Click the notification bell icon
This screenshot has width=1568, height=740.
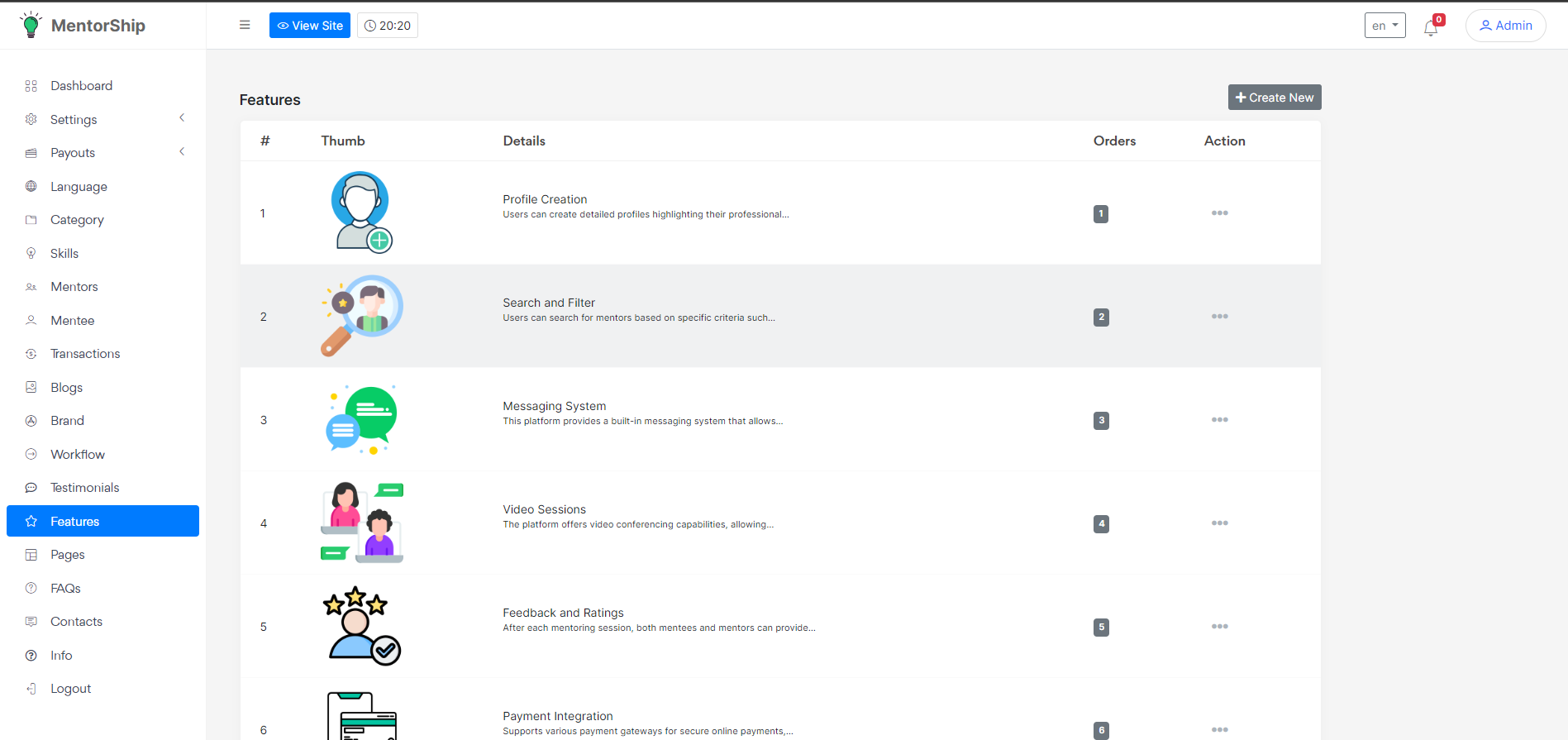(x=1431, y=28)
